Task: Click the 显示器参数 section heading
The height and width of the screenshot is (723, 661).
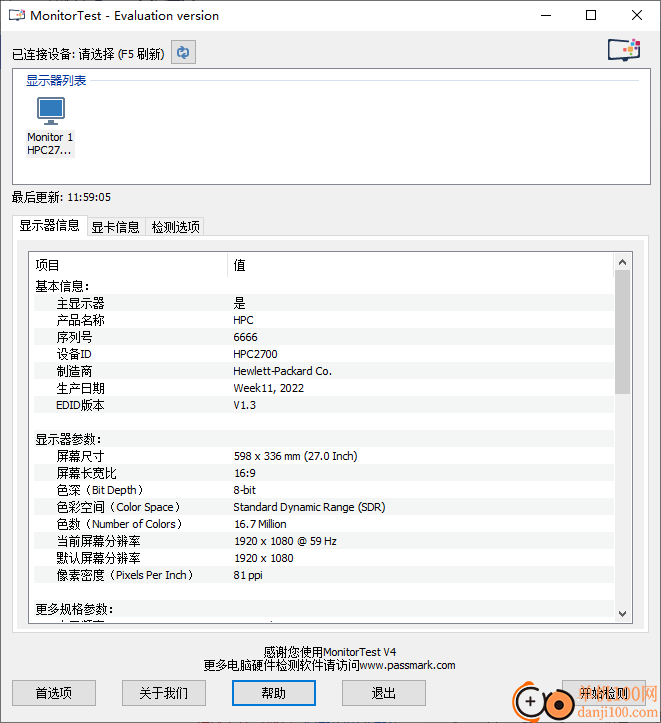Action: 68,439
